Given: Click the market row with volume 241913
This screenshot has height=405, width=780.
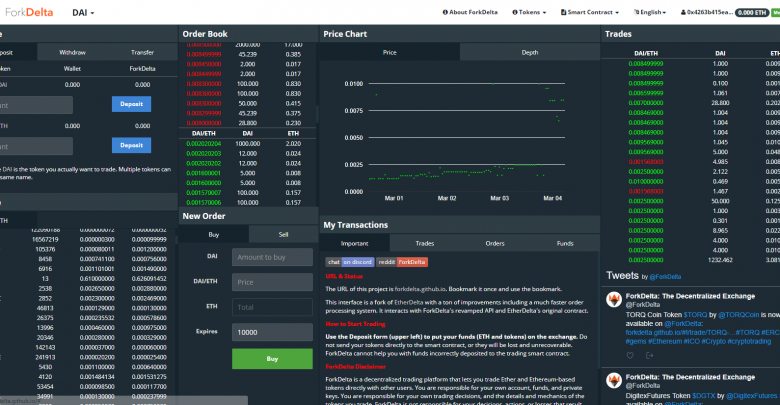Looking at the screenshot, I should tap(89, 357).
